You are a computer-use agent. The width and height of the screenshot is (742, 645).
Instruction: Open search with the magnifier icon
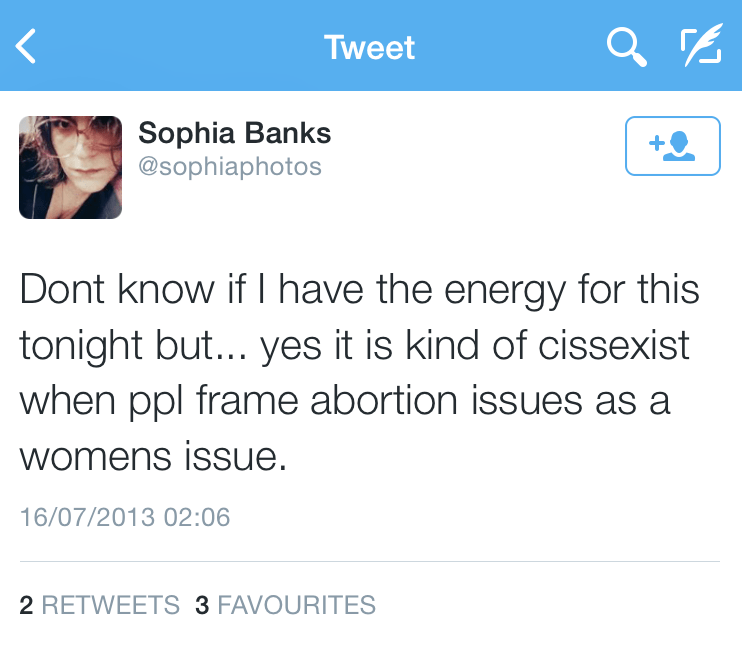click(626, 47)
